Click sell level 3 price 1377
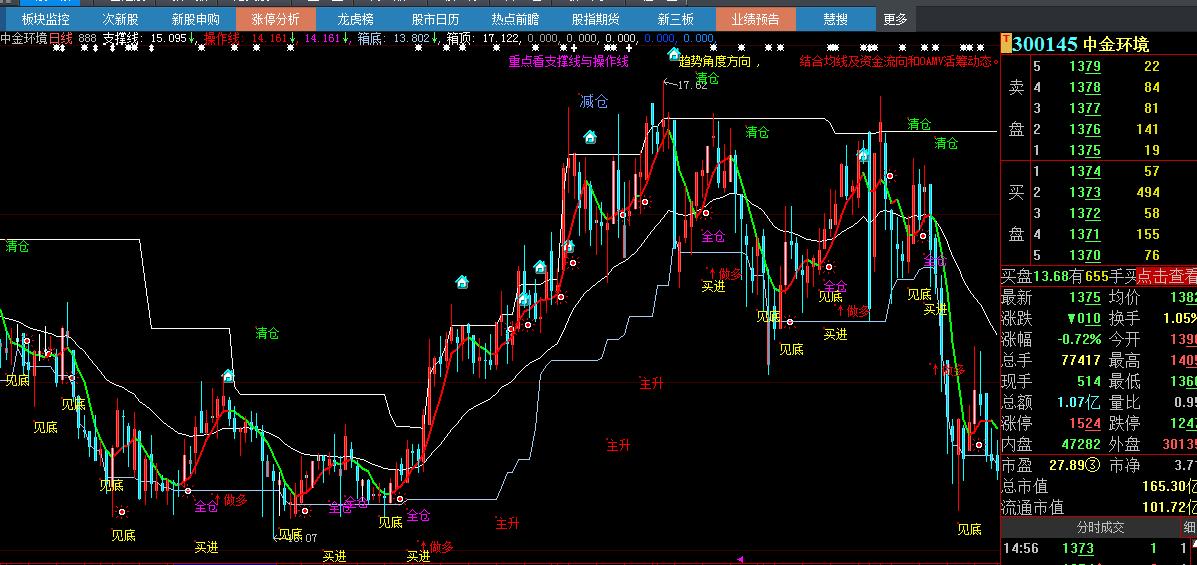Image resolution: width=1197 pixels, height=565 pixels. pos(1085,108)
